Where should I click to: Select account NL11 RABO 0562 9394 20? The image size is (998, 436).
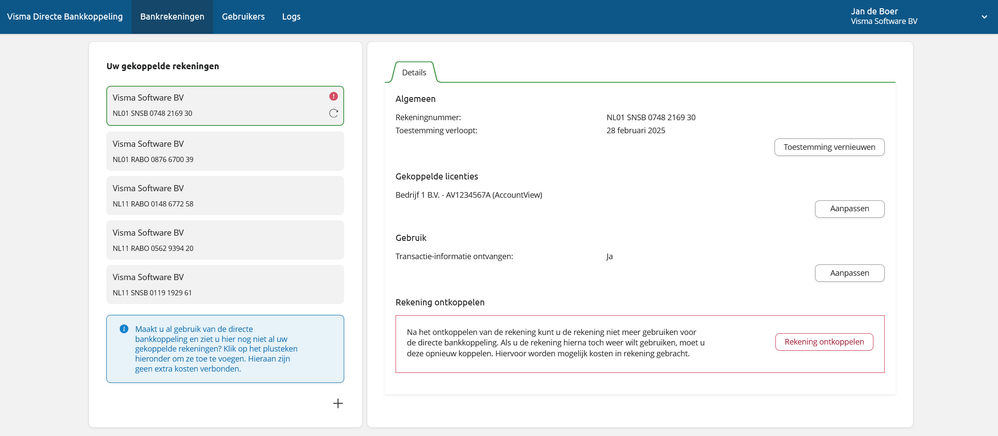tap(225, 240)
